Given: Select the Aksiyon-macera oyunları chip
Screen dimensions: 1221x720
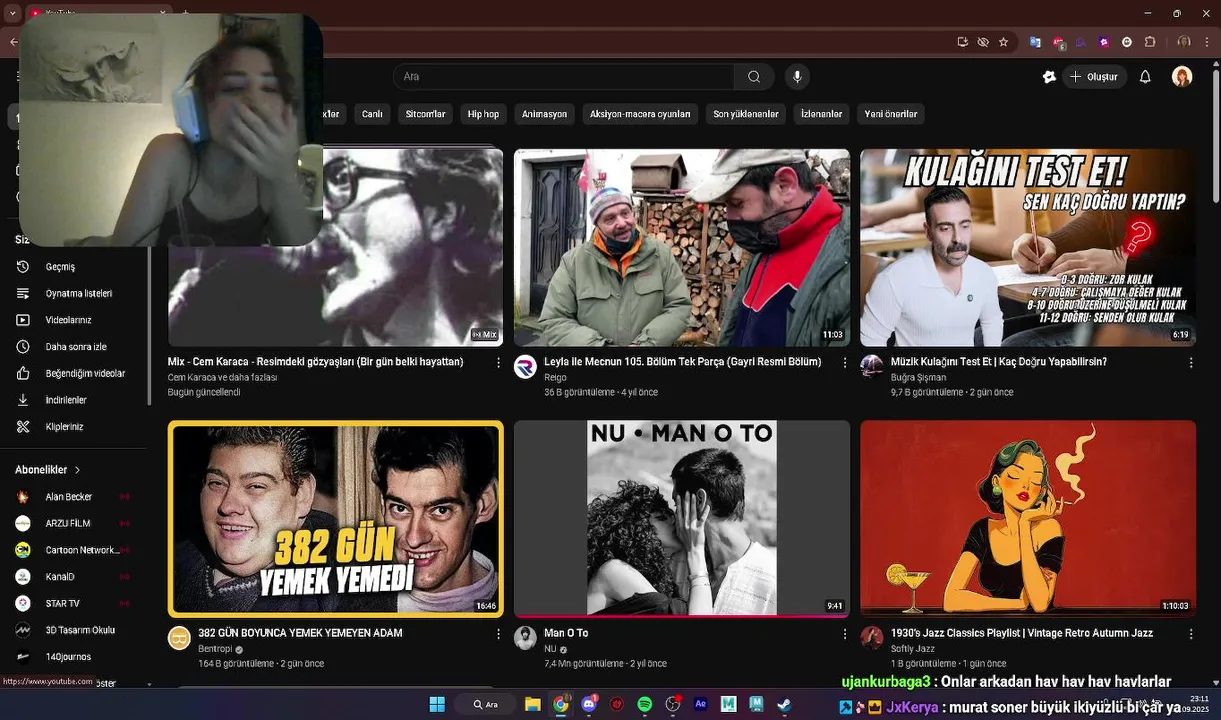Looking at the screenshot, I should [x=640, y=114].
